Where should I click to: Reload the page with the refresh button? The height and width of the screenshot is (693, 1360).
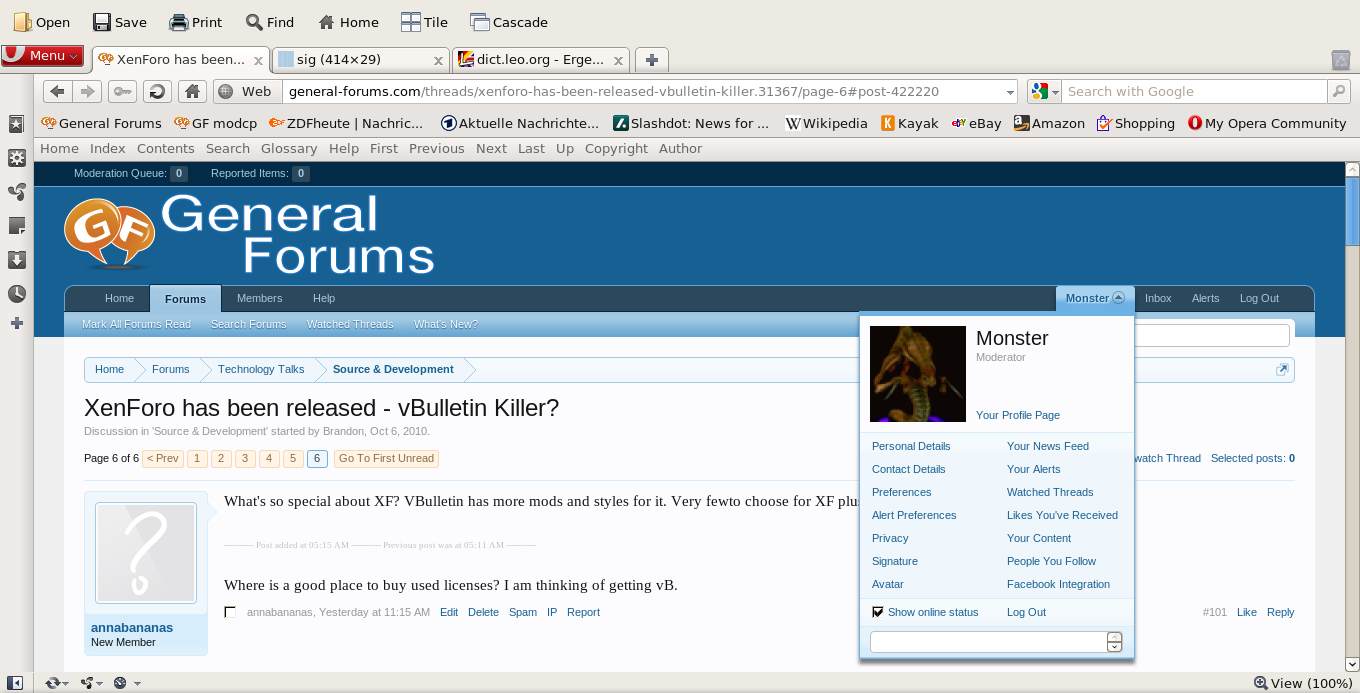pos(157,91)
